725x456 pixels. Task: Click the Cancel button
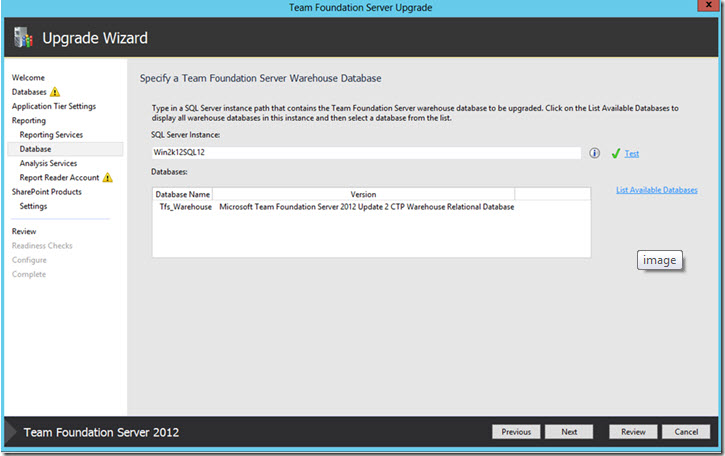point(686,431)
